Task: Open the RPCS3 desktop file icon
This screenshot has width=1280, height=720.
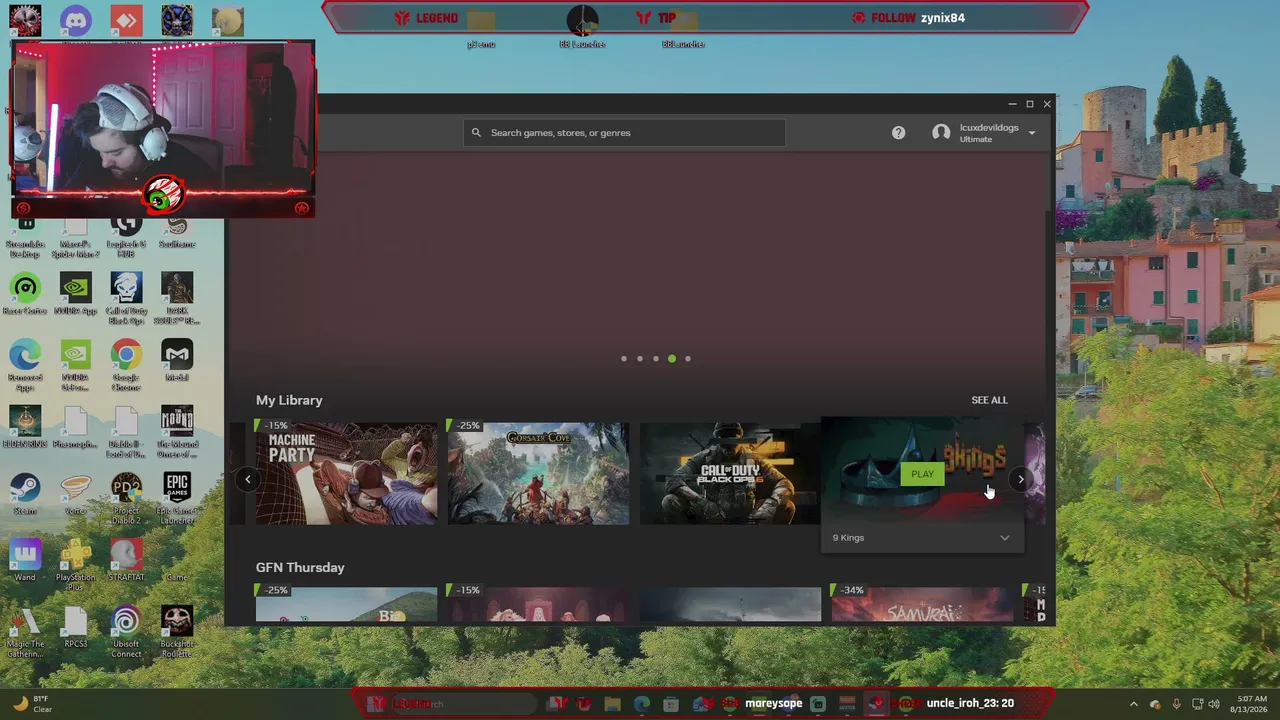Action: [75, 627]
